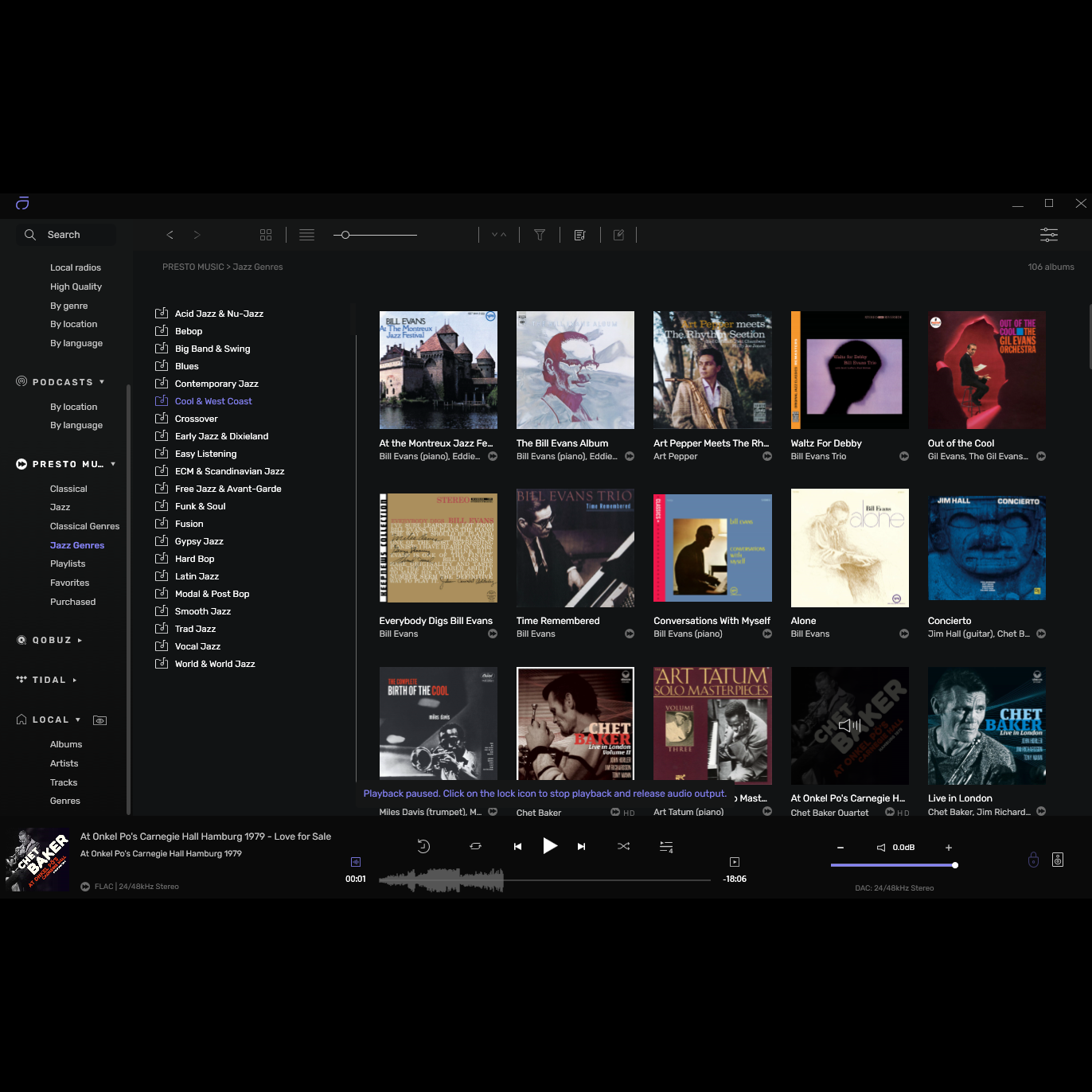This screenshot has height=1092, width=1092.
Task: Collapse the PODCASTS section arrow
Action: (102, 382)
